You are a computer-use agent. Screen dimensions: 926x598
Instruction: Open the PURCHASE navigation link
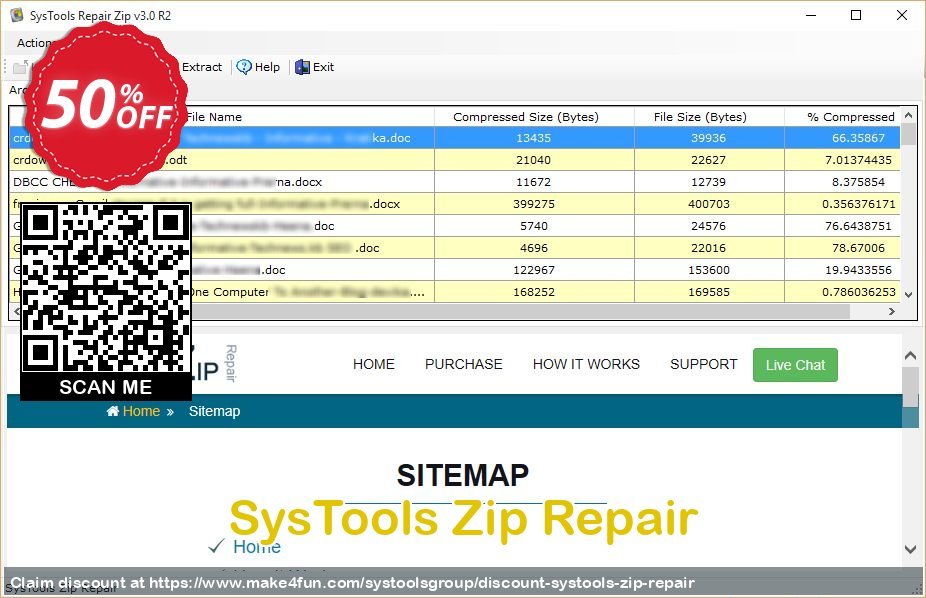[x=464, y=364]
